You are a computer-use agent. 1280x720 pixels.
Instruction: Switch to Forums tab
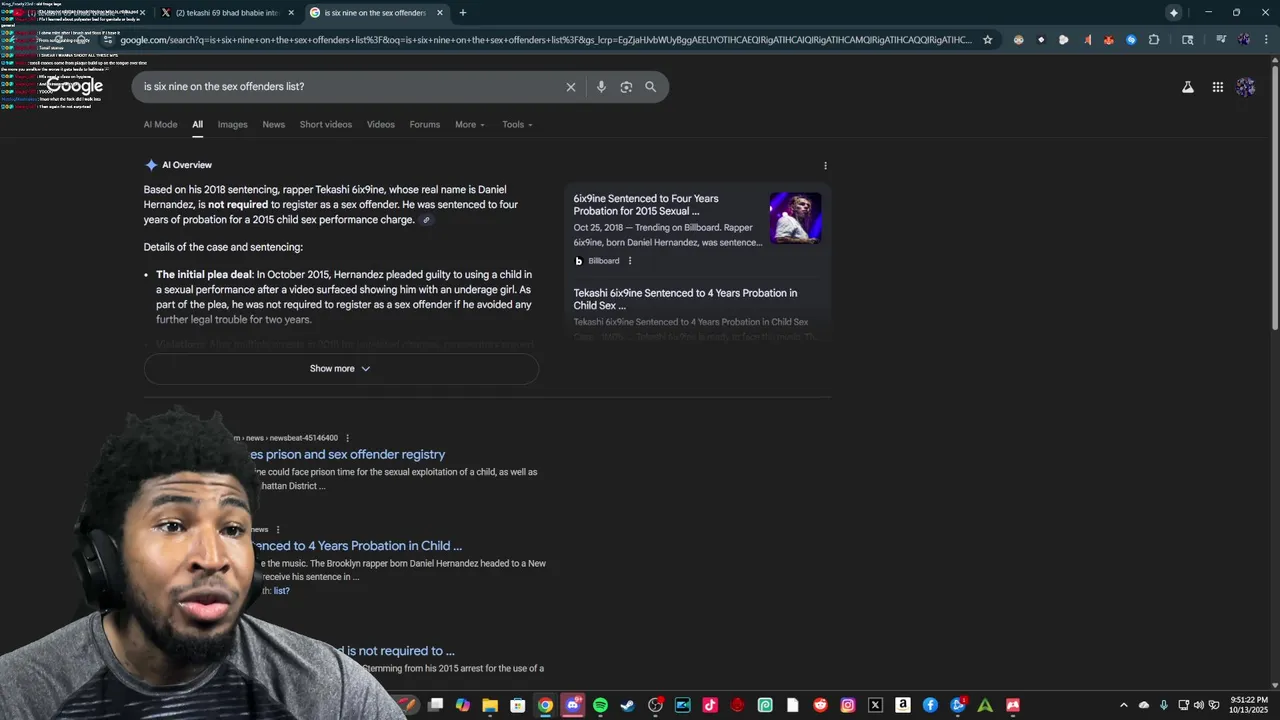click(424, 125)
